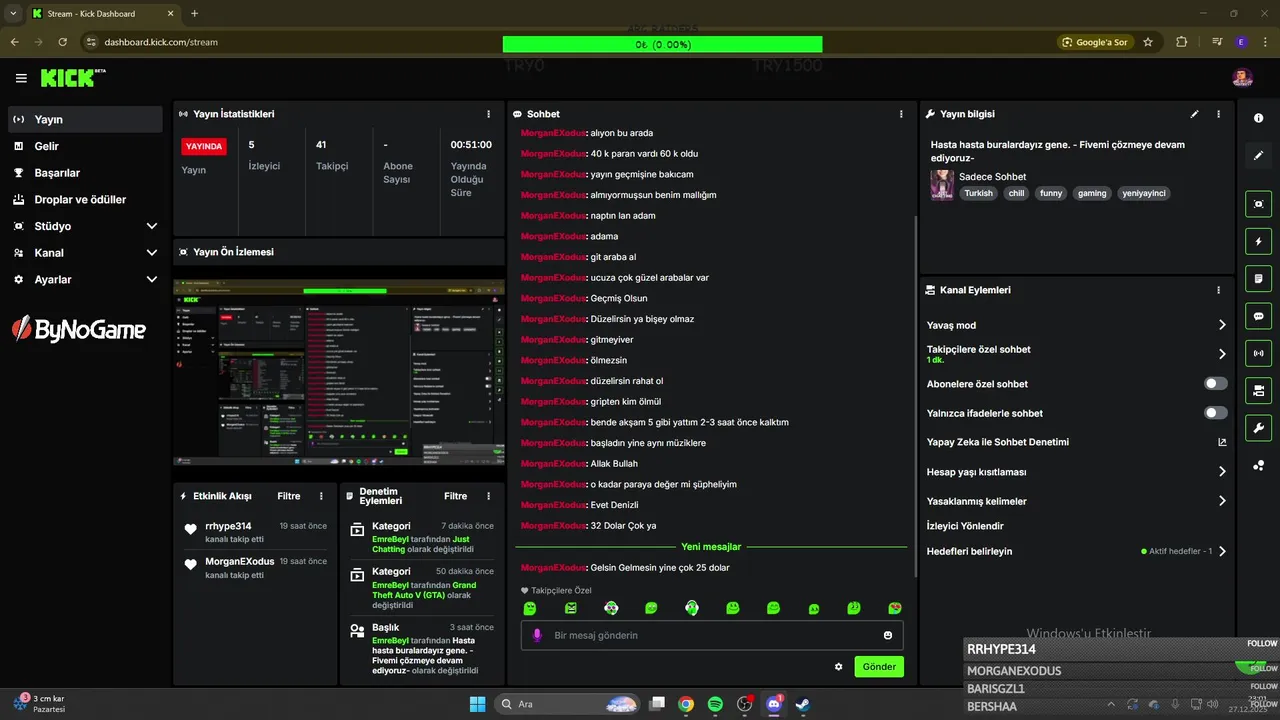Expand Hedefleri belirleyin active goals arrow

tap(1222, 551)
